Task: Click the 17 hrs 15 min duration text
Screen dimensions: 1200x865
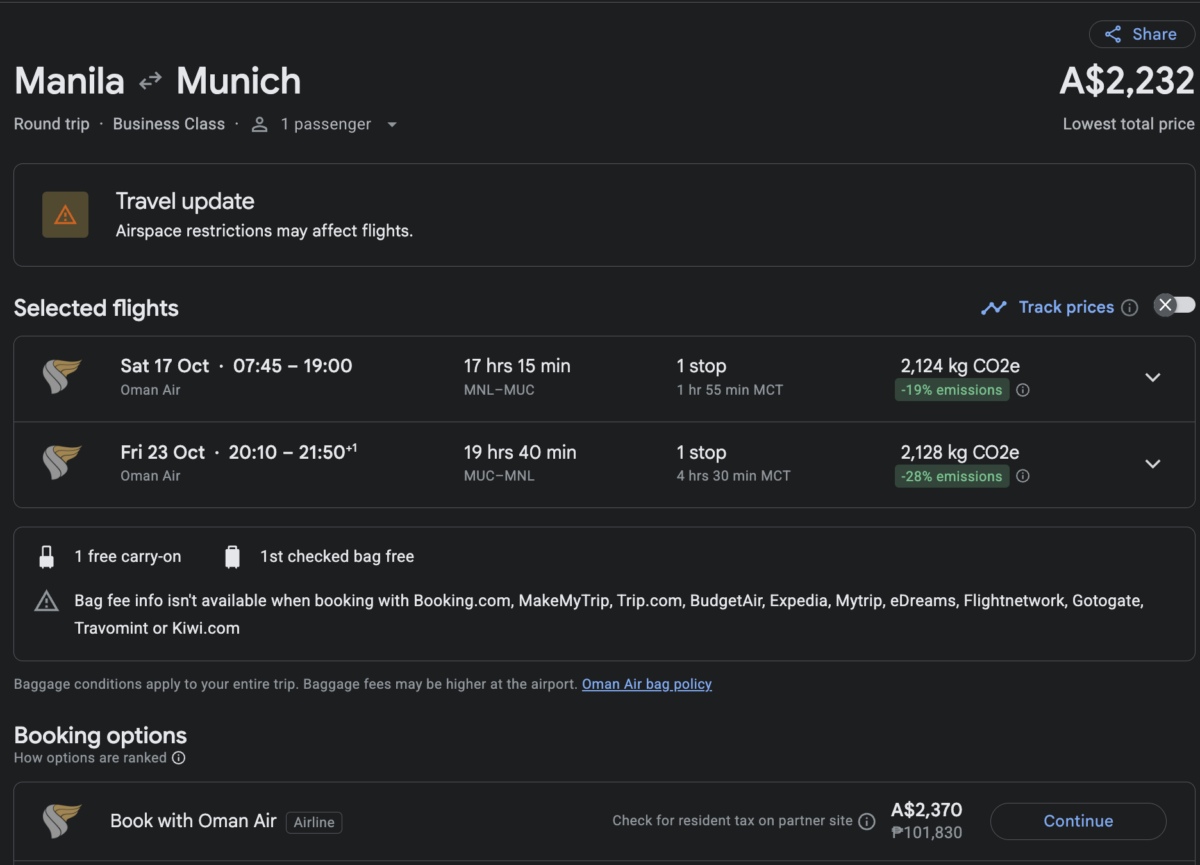Action: (x=517, y=366)
